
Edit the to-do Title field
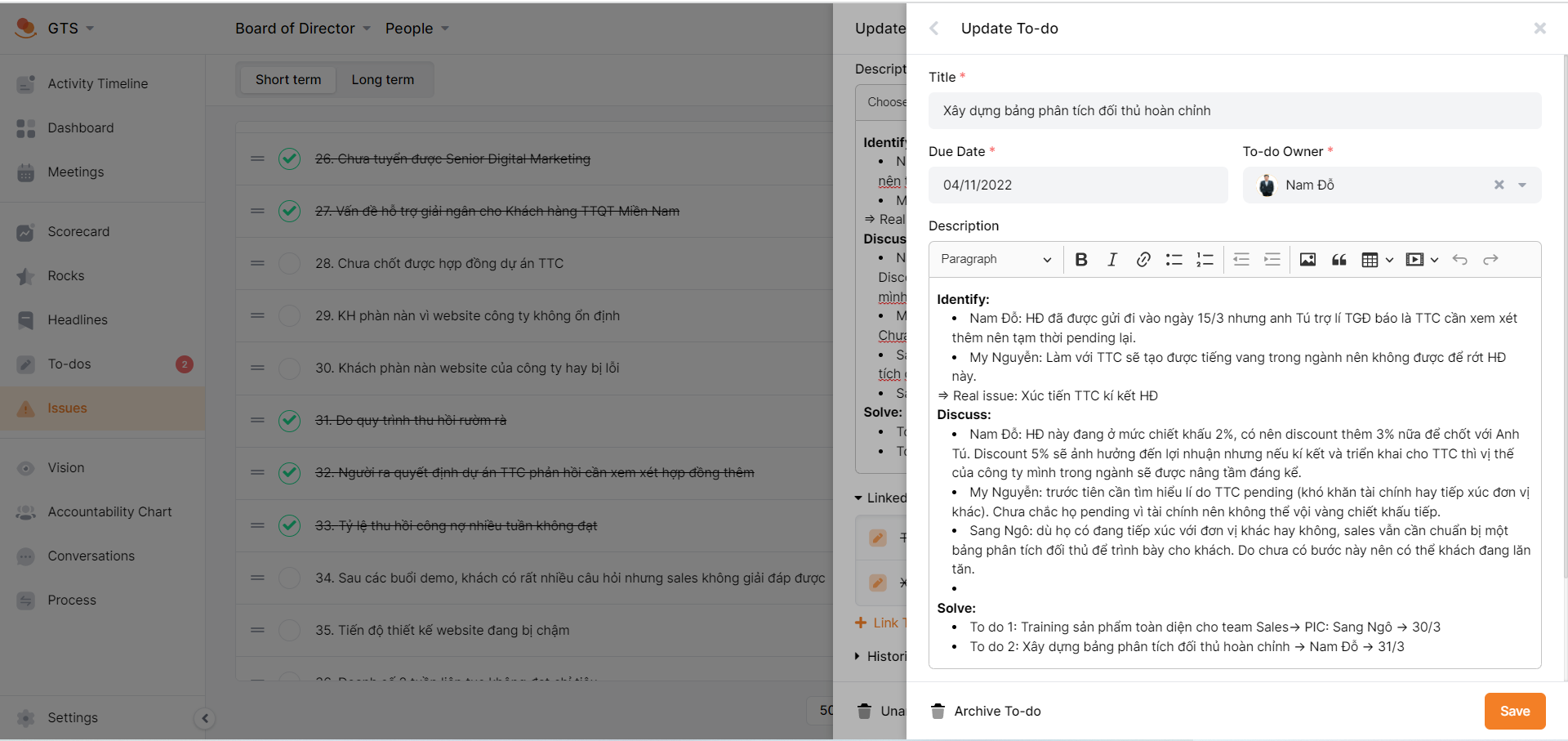1235,111
